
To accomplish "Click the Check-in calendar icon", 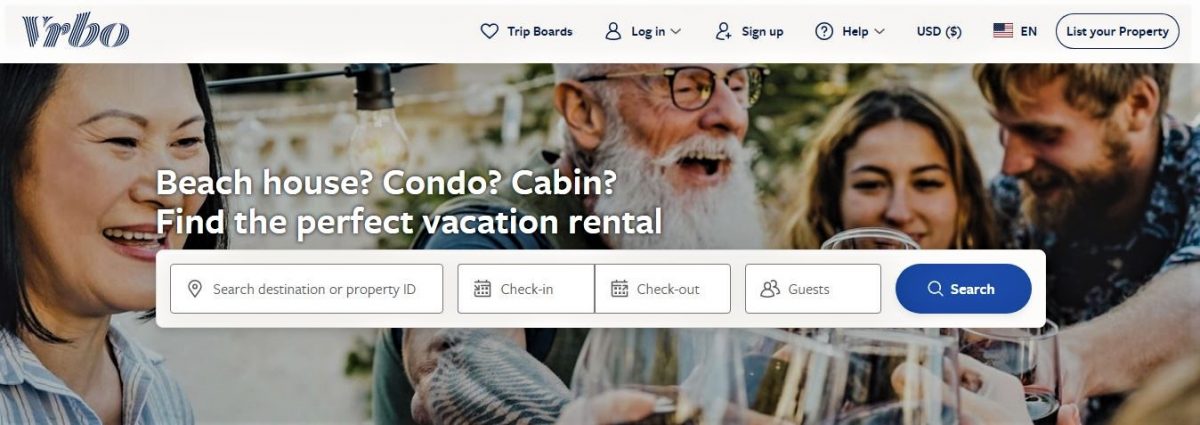I will [x=482, y=289].
